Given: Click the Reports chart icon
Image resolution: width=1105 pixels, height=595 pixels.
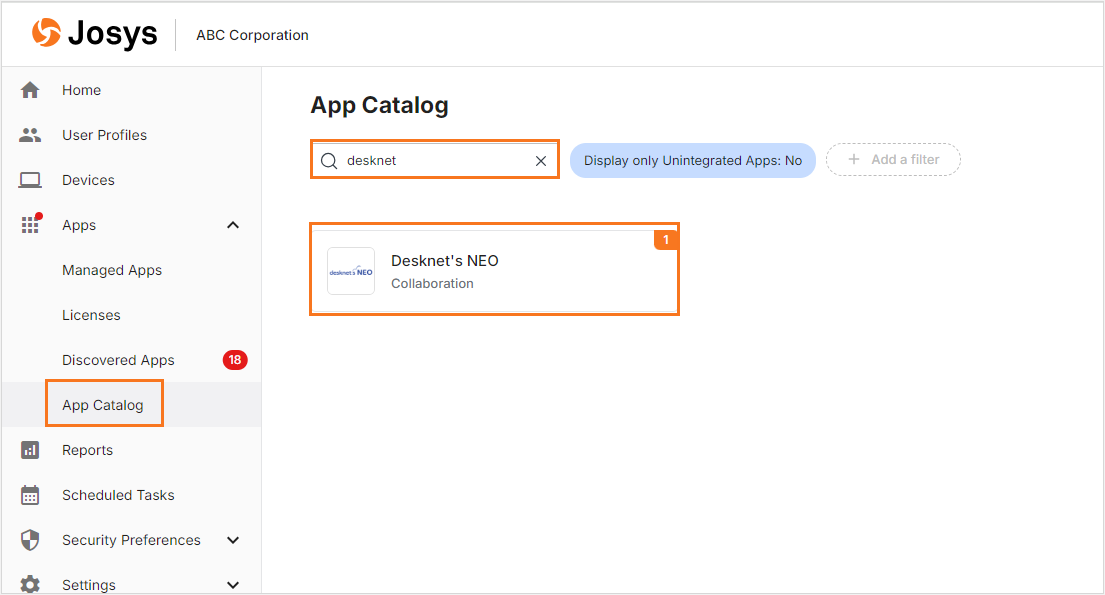Looking at the screenshot, I should point(30,450).
